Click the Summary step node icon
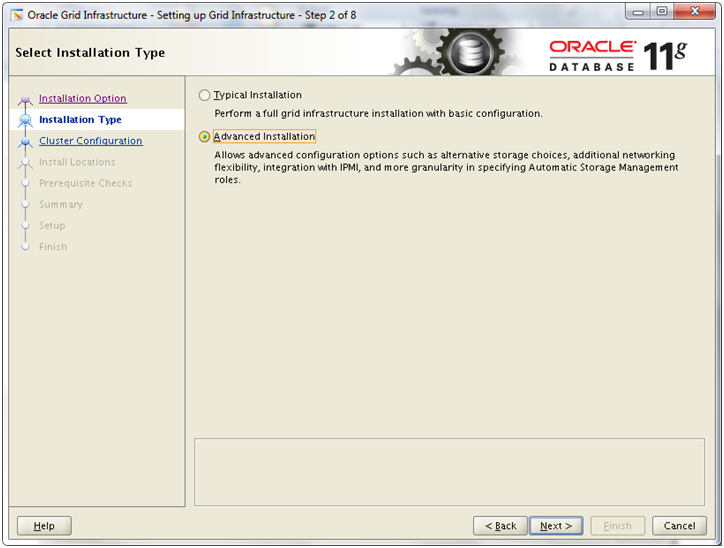This screenshot has width=724, height=548. [x=25, y=205]
